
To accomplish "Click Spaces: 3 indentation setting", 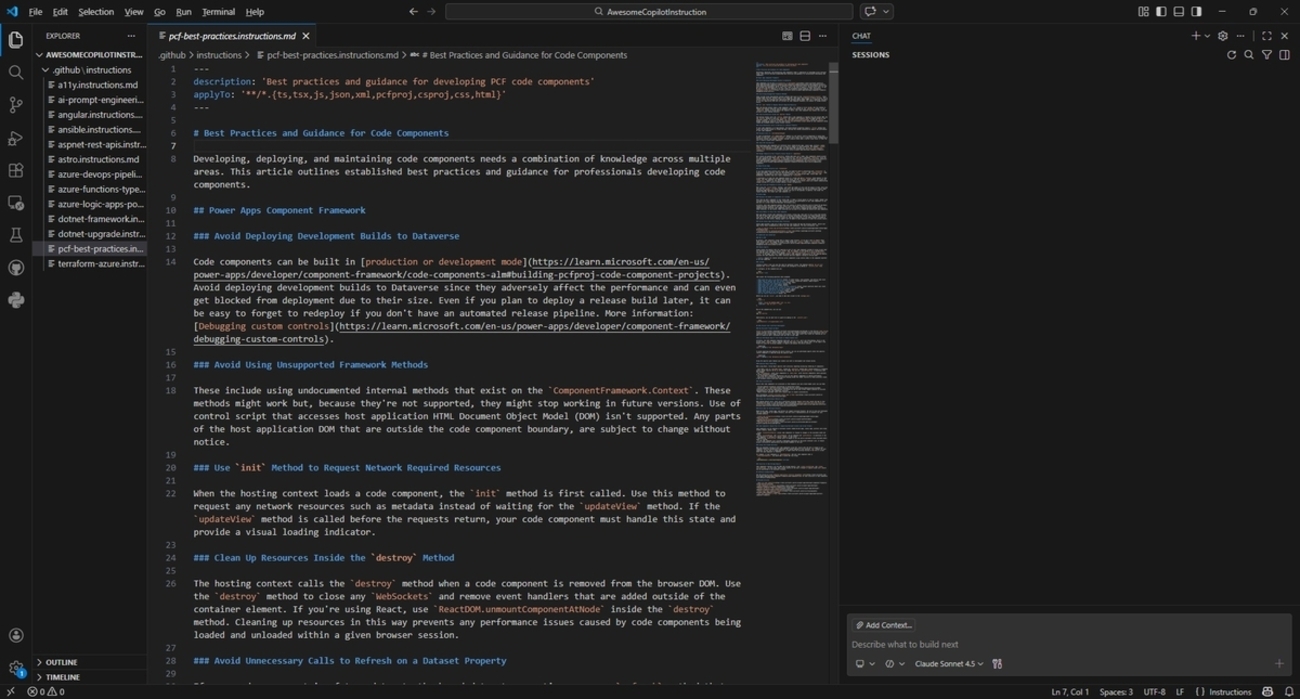I will click(1116, 692).
